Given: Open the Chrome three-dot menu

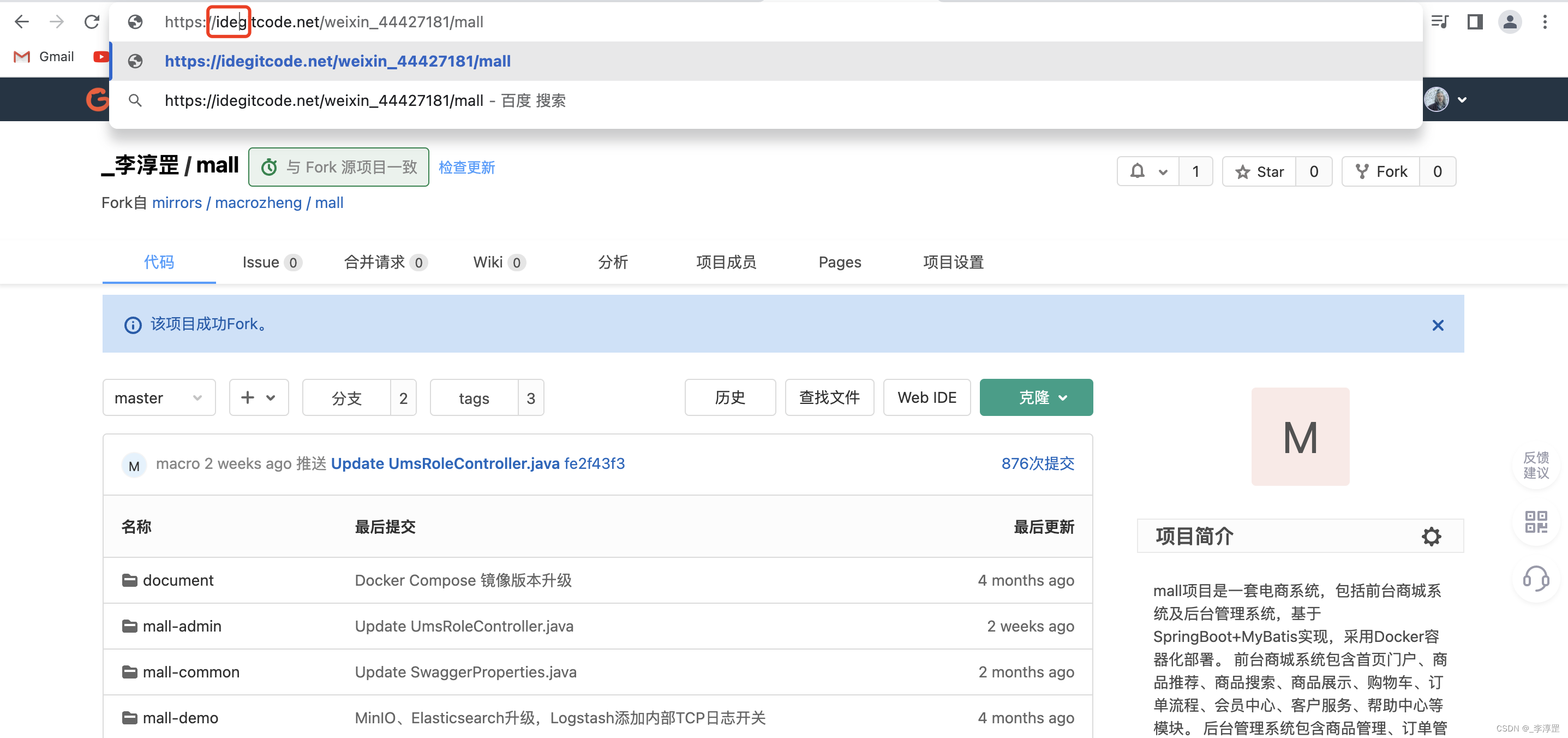Looking at the screenshot, I should click(1545, 22).
